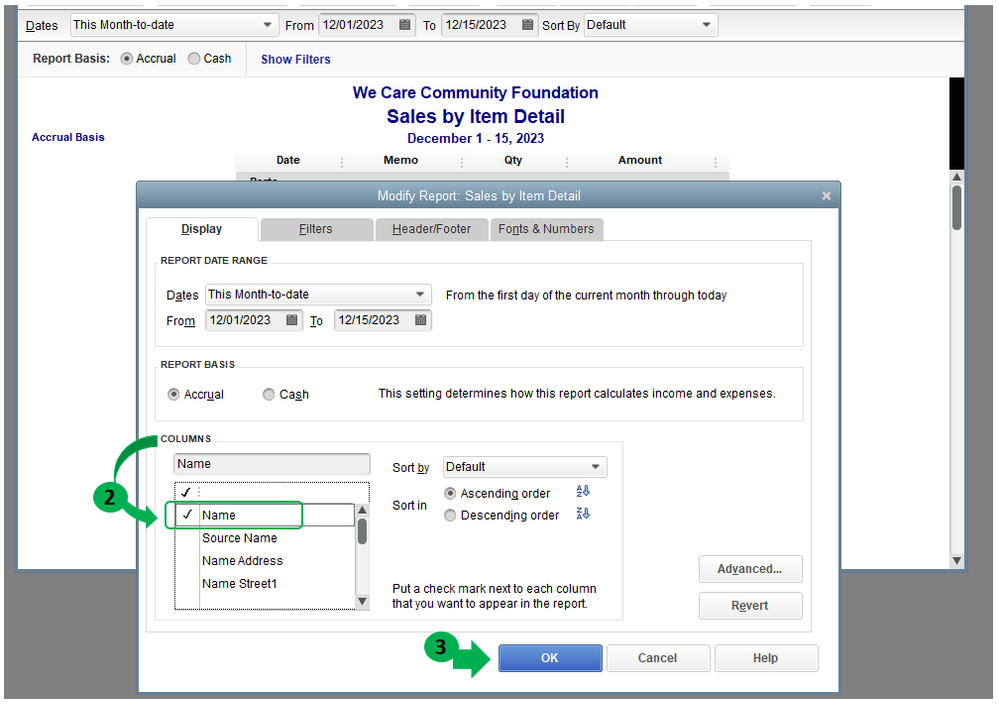
Task: Click We Care Community Foundation heading
Action: 475,92
